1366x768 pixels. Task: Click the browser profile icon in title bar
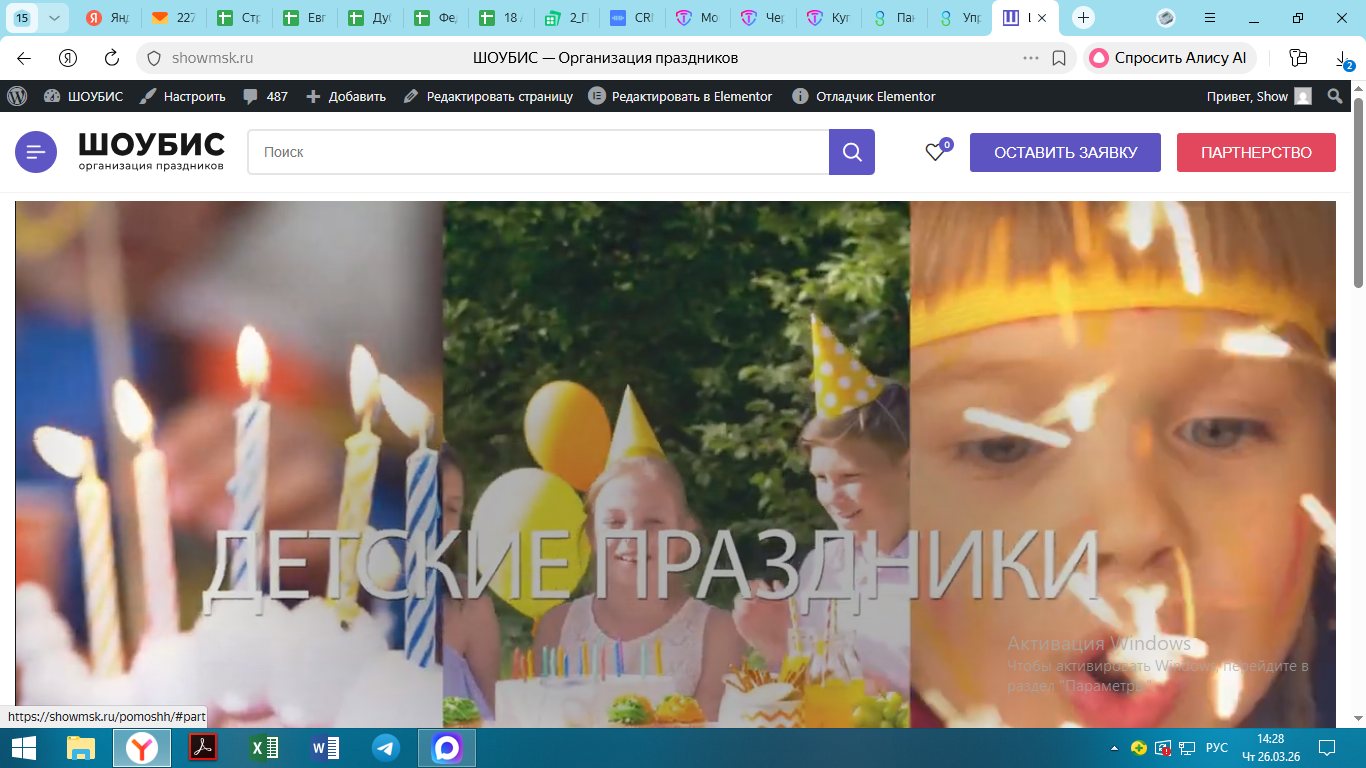pyautogui.click(x=1166, y=18)
